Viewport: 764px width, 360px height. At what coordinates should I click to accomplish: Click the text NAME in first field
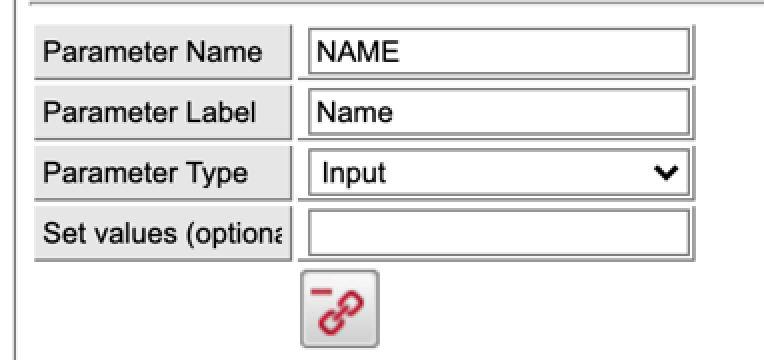click(358, 52)
